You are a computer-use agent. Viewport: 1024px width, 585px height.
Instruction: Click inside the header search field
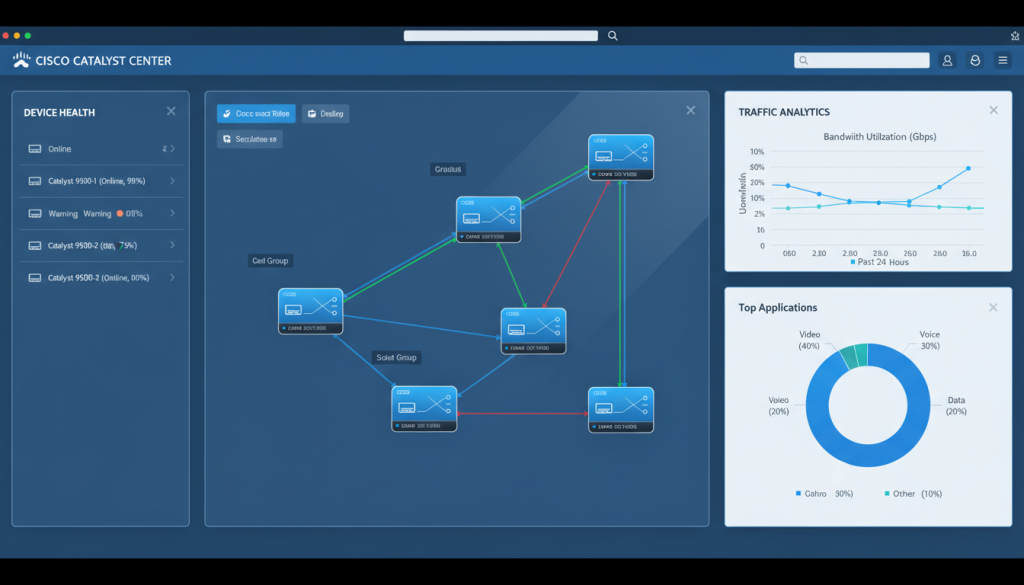coord(861,60)
